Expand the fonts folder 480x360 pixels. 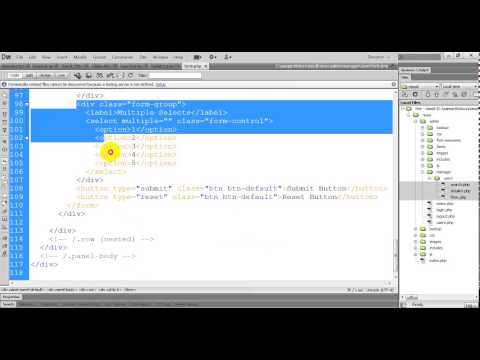tap(422, 147)
